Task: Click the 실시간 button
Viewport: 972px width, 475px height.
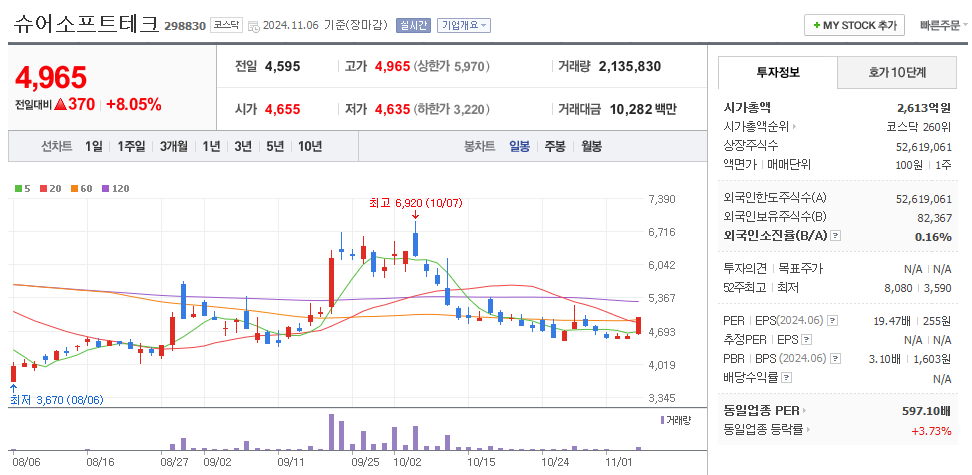Action: click(413, 25)
